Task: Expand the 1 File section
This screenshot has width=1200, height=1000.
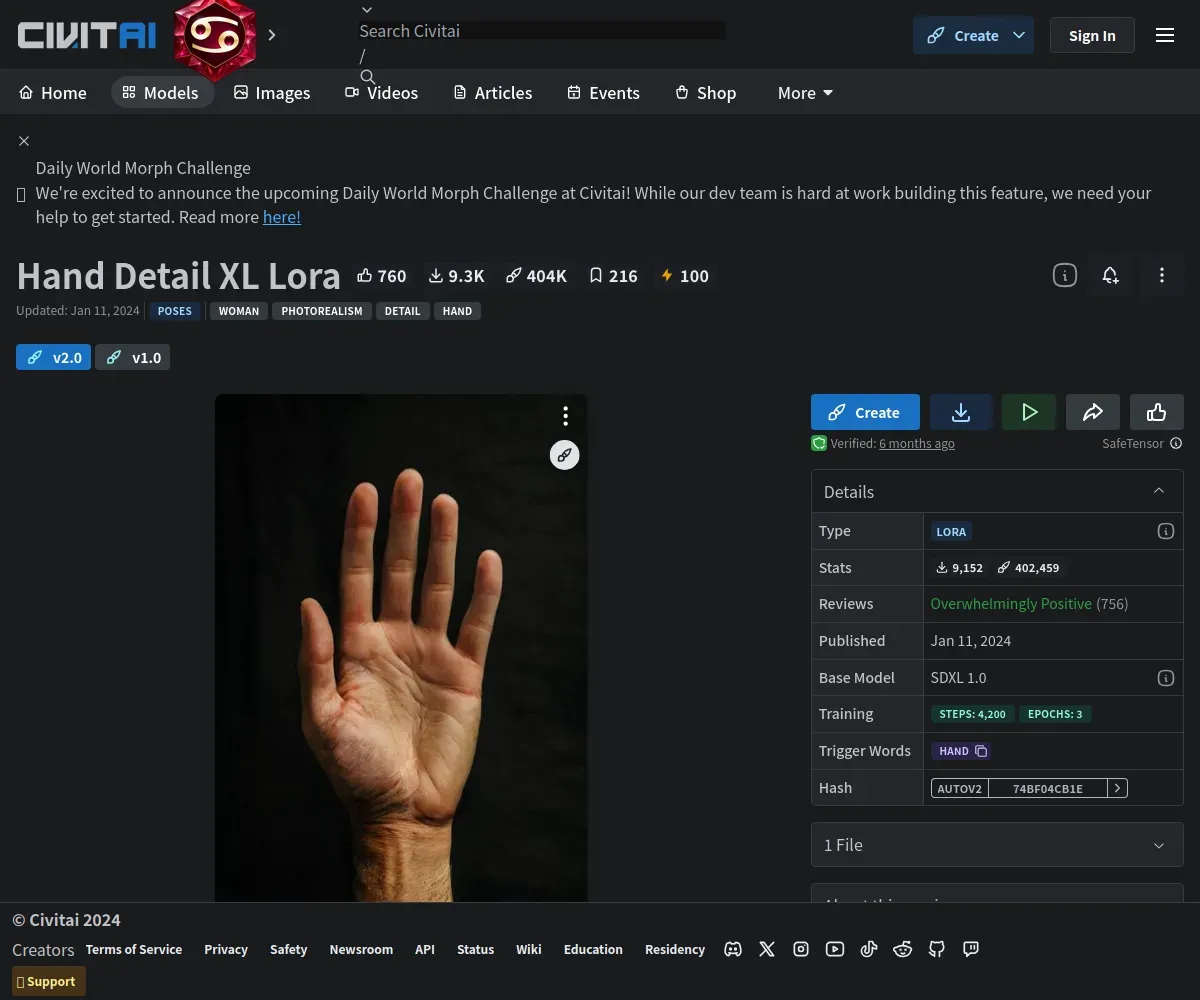Action: point(1159,845)
